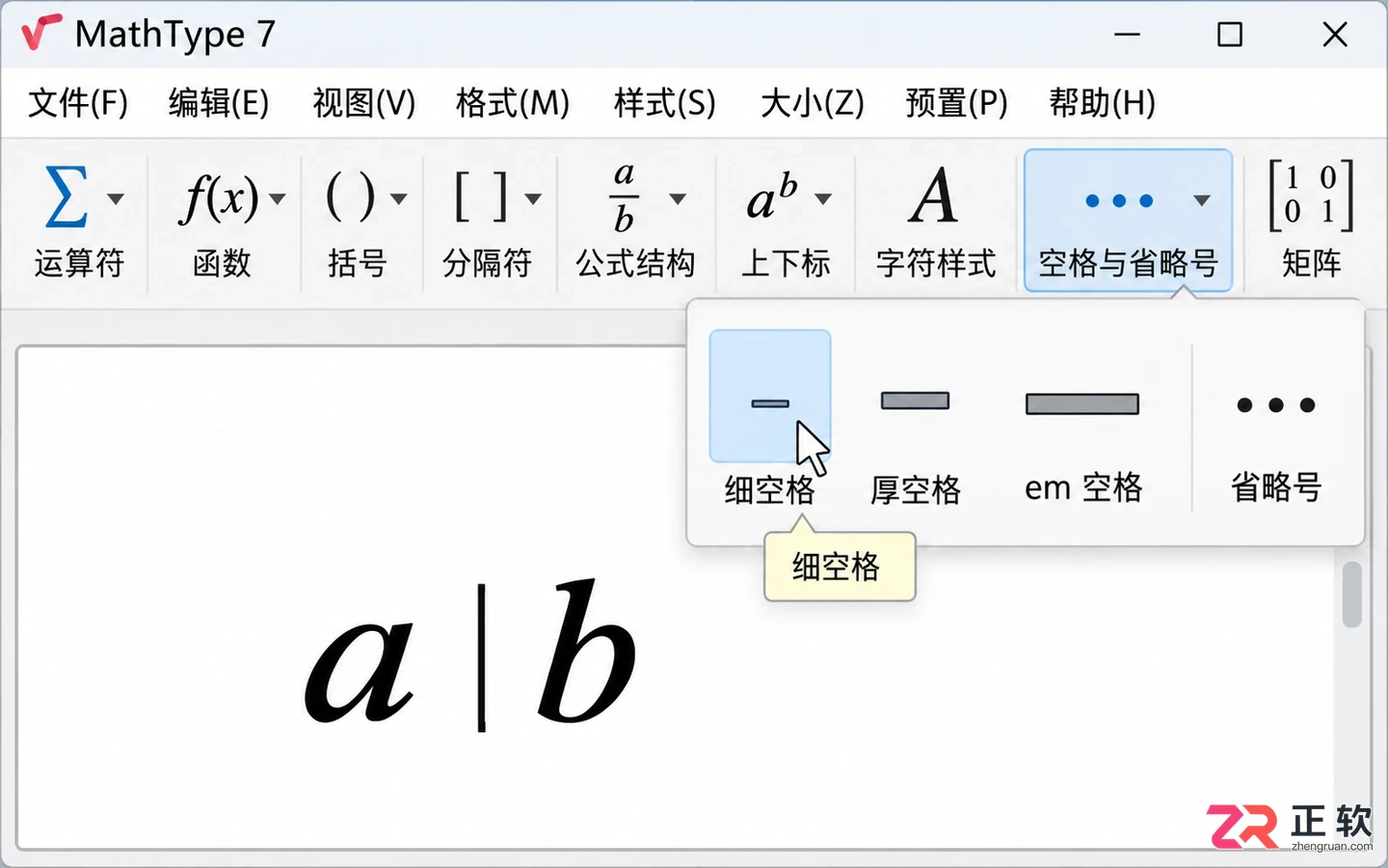Click the vertical scrollbar thumb
The image size is (1388, 868).
pos(1352,594)
